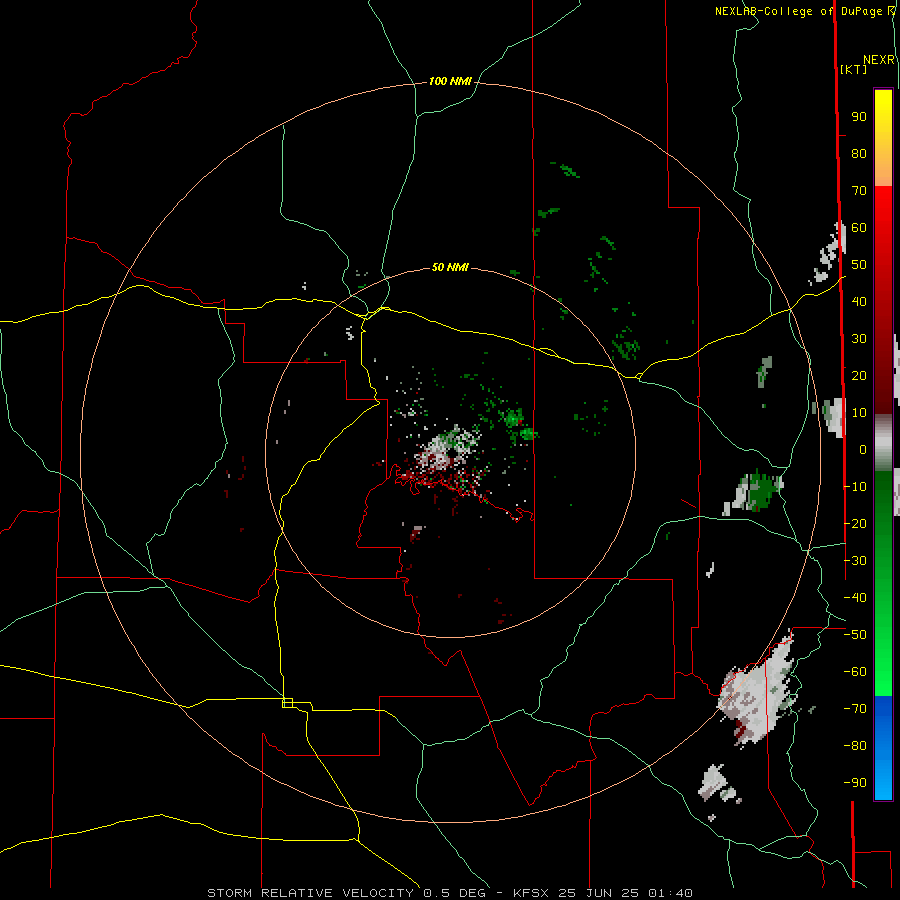Click the KFSX radar site identifier
The width and height of the screenshot is (900, 900).
point(530,893)
